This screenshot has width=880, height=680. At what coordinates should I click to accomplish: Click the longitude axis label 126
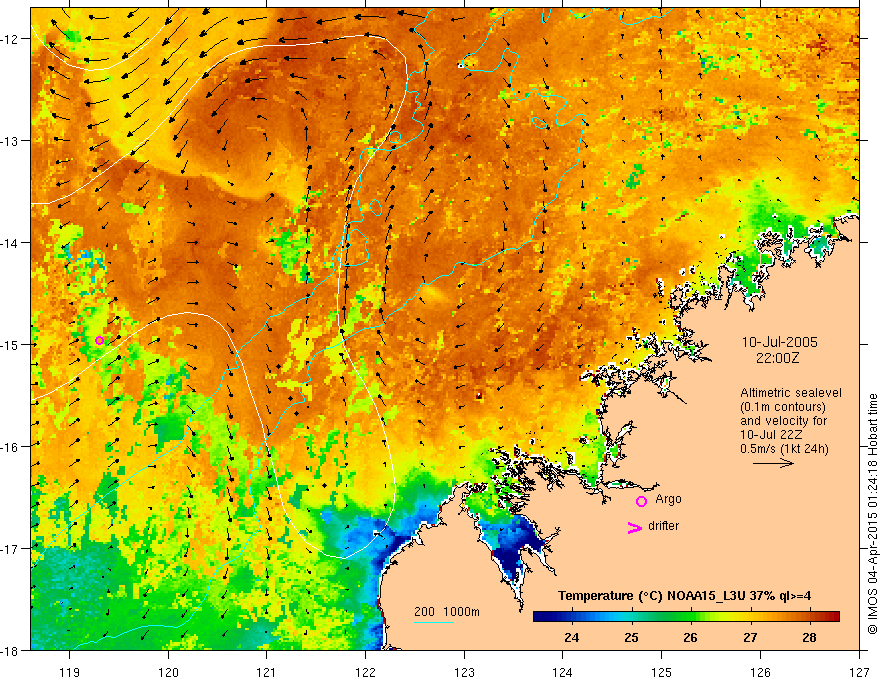(760, 672)
